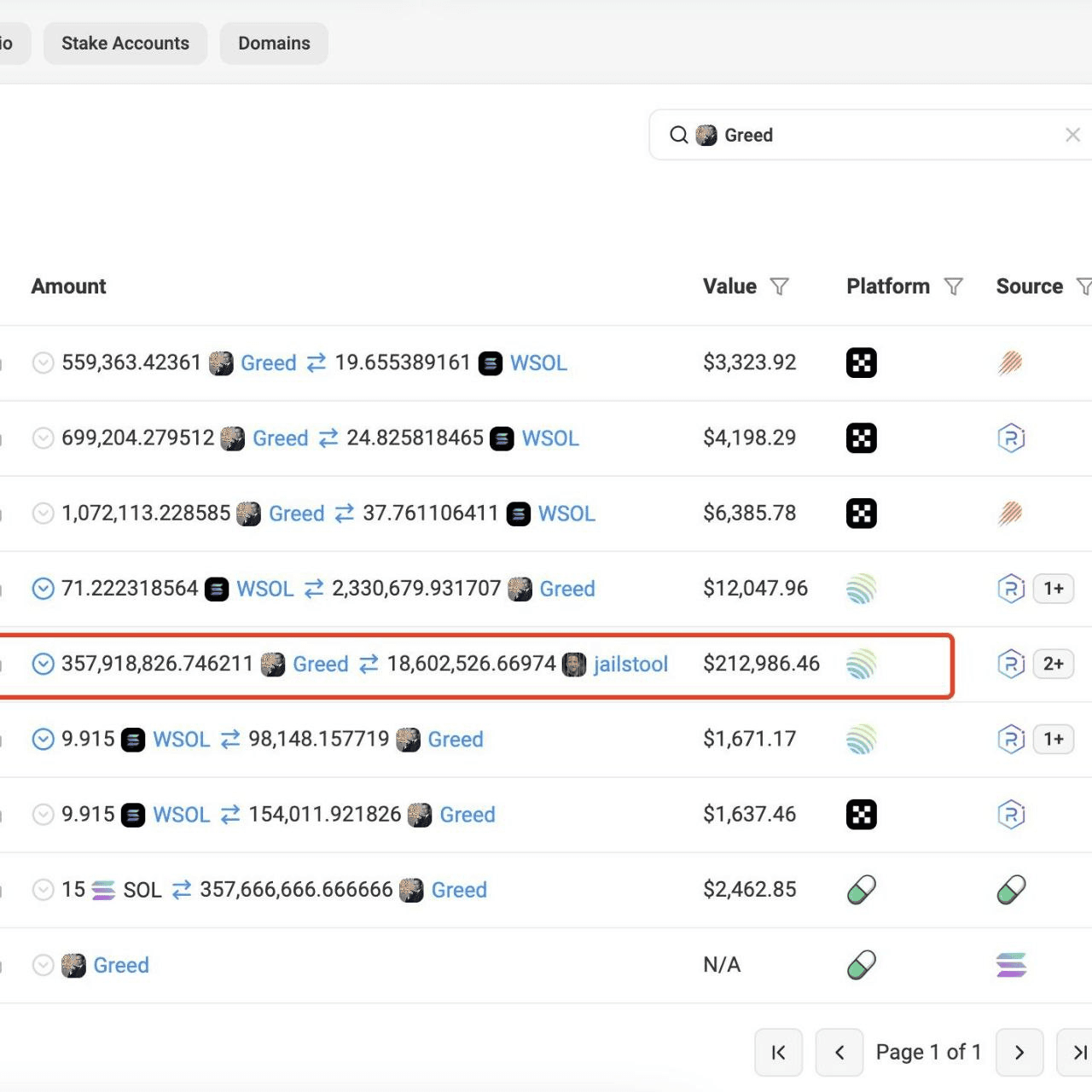
Task: Click the Solana source icon in the N/A row
Action: [x=1010, y=965]
